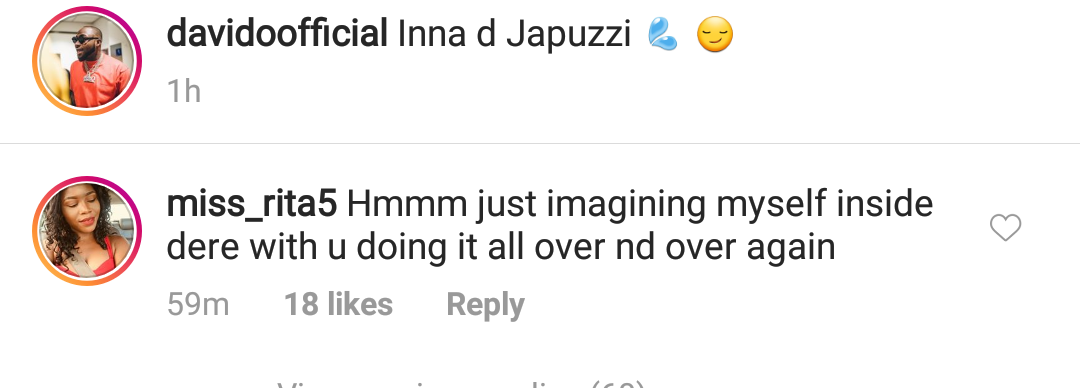Tap the relieved face emoji in caption
This screenshot has width=1080, height=388.
click(x=715, y=34)
